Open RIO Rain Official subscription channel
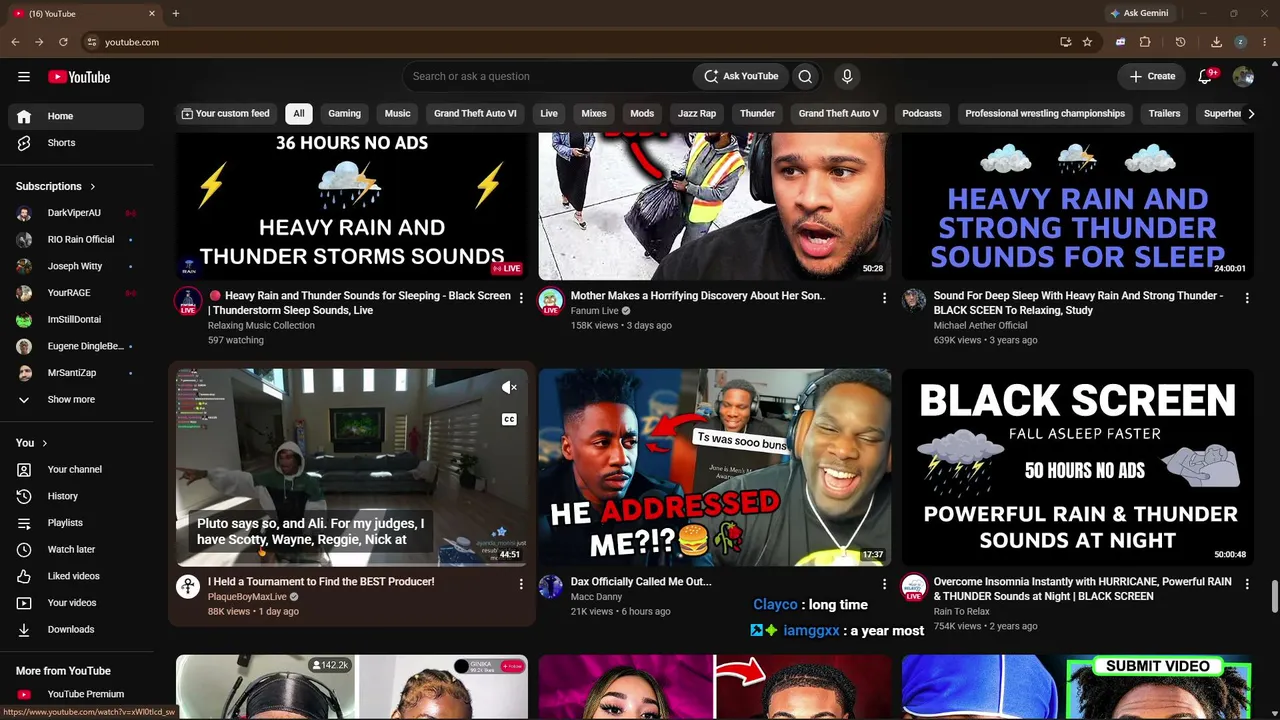1280x720 pixels. (x=76, y=240)
